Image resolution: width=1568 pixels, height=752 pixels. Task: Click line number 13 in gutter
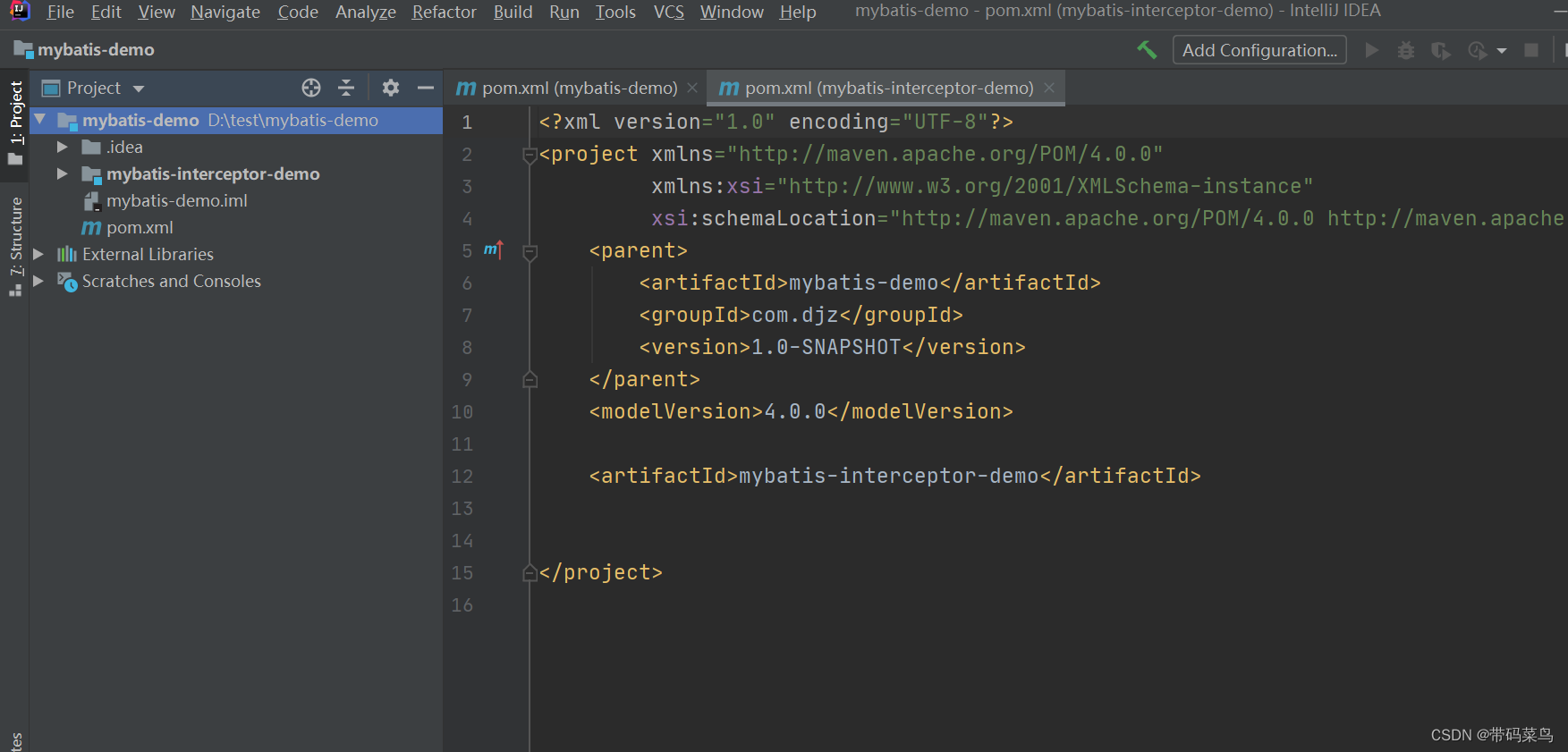pyautogui.click(x=462, y=508)
